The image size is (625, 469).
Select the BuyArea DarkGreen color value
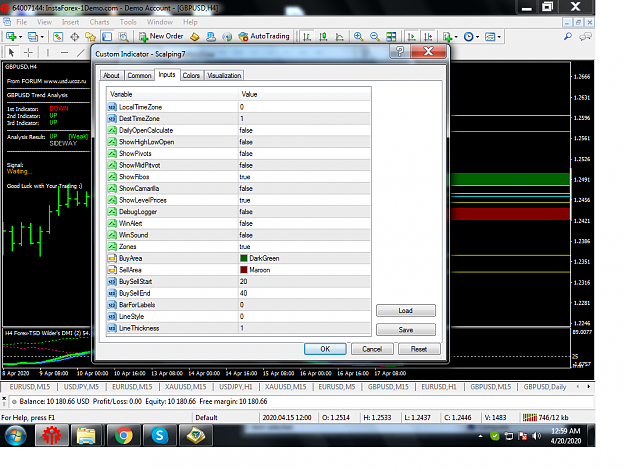305,258
